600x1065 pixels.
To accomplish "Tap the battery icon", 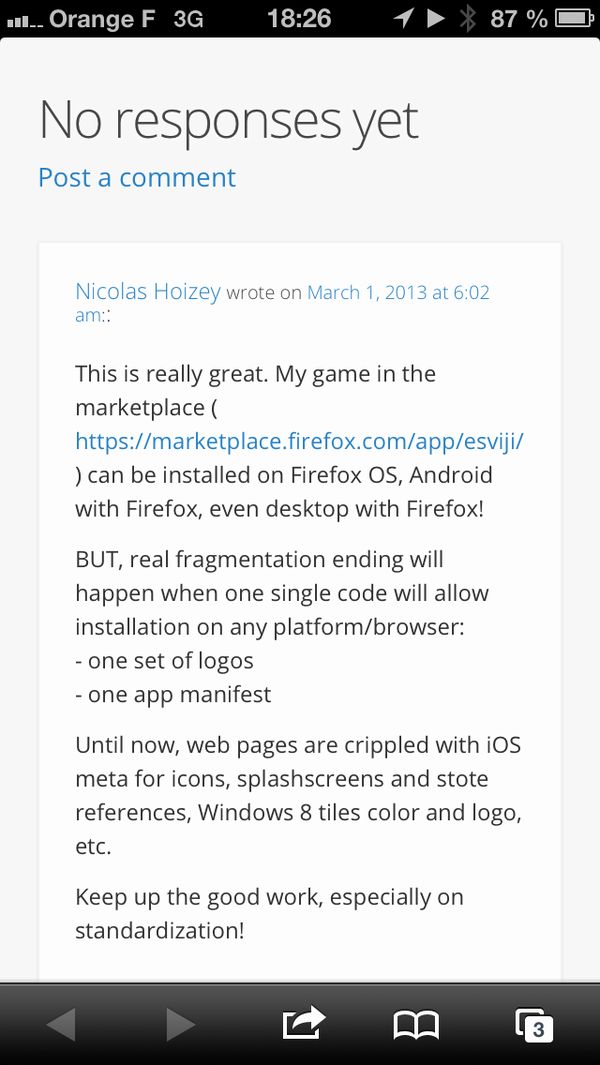I will click(x=575, y=18).
